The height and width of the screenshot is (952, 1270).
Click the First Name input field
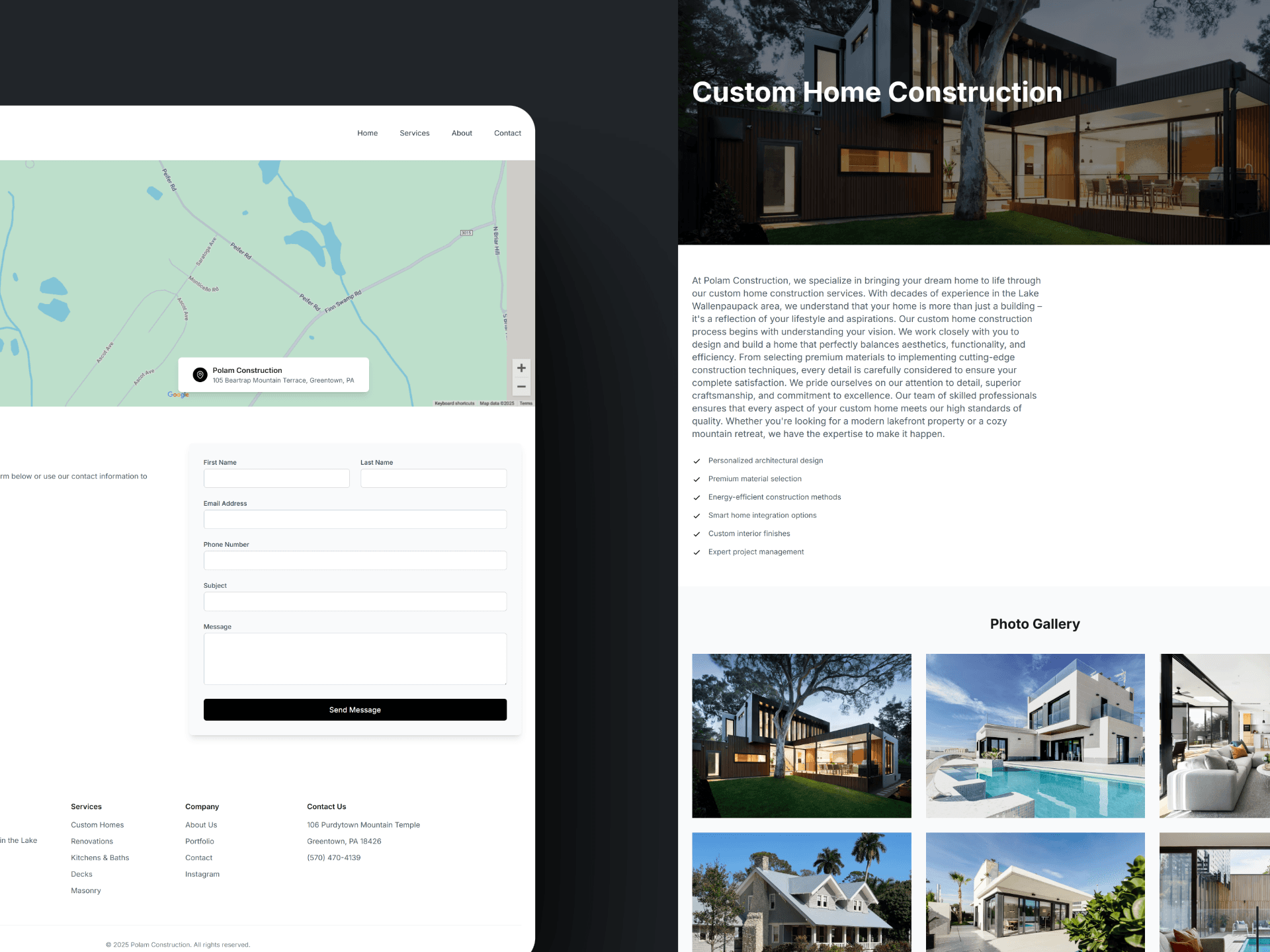tap(276, 478)
